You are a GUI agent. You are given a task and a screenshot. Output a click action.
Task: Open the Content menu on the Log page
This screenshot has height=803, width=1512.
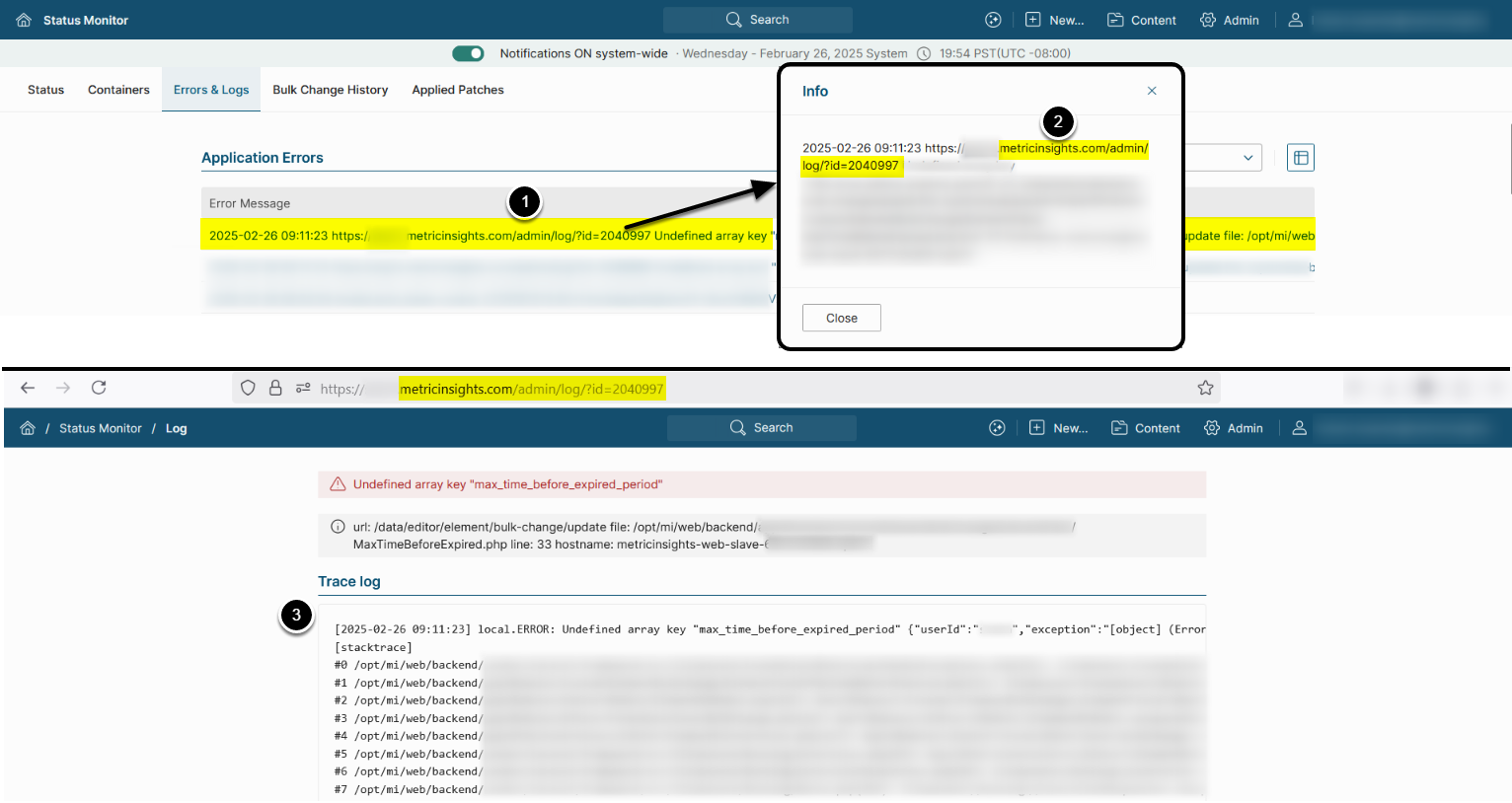[1146, 428]
